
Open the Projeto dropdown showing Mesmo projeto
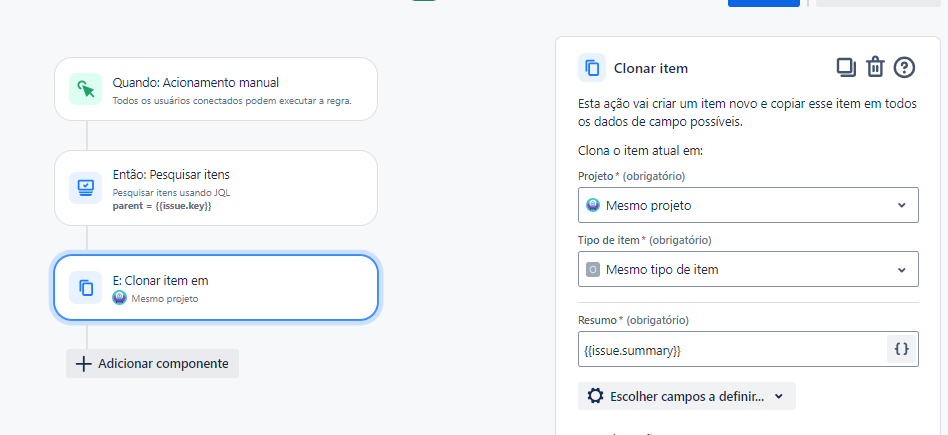[748, 206]
